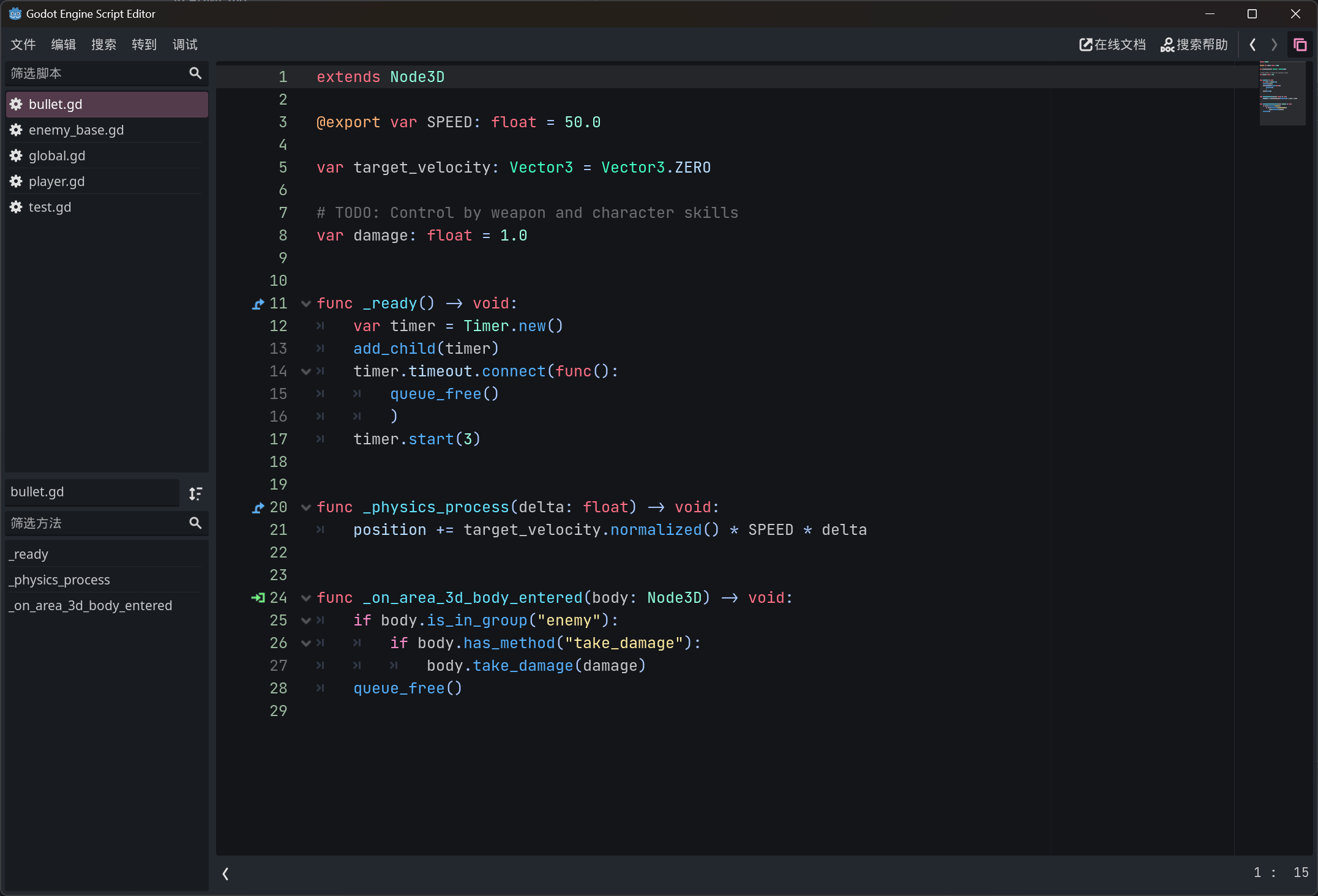Click the make-floating window icon at top right
Image resolution: width=1318 pixels, height=896 pixels.
pyautogui.click(x=1301, y=44)
